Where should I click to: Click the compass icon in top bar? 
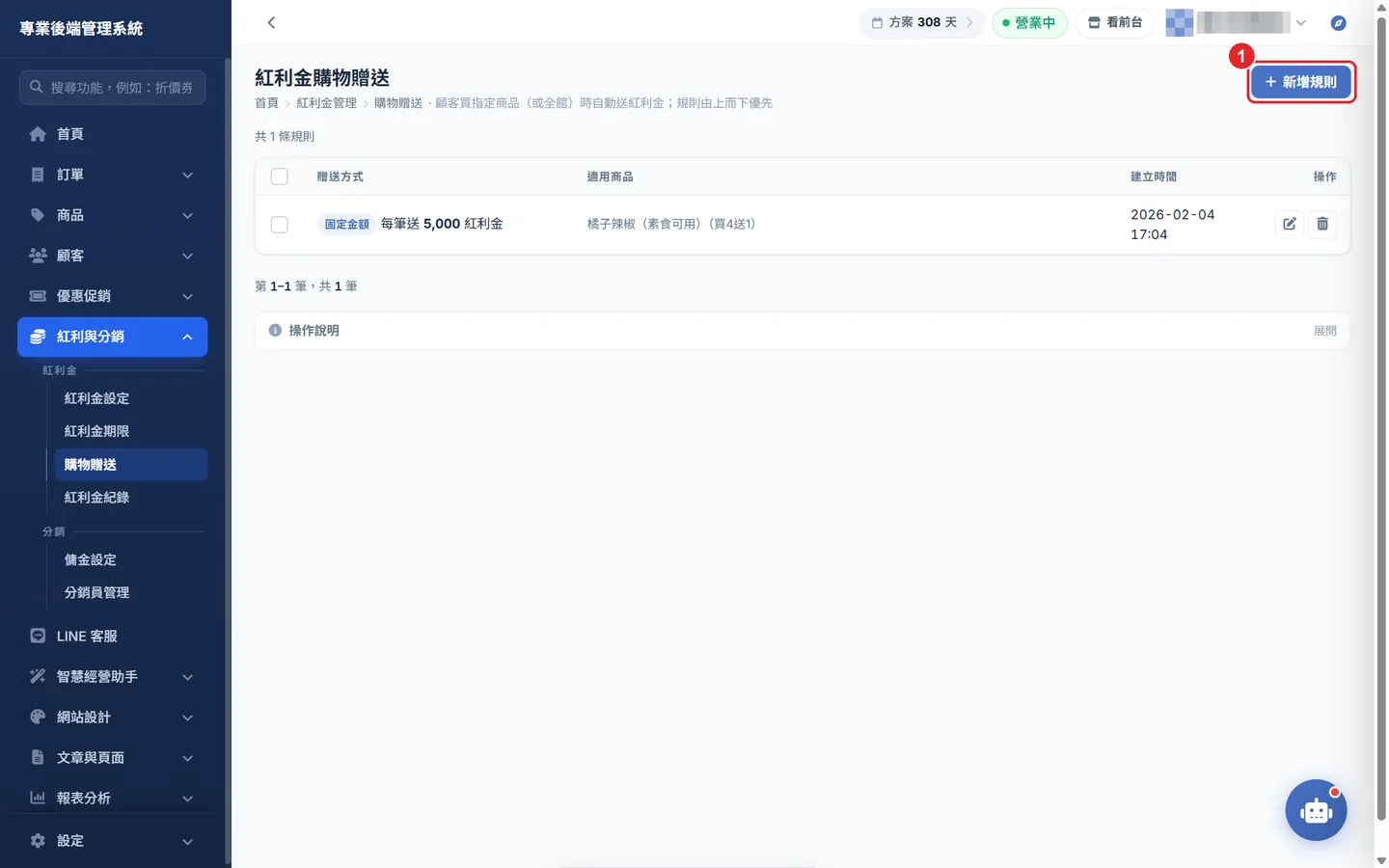[1338, 23]
